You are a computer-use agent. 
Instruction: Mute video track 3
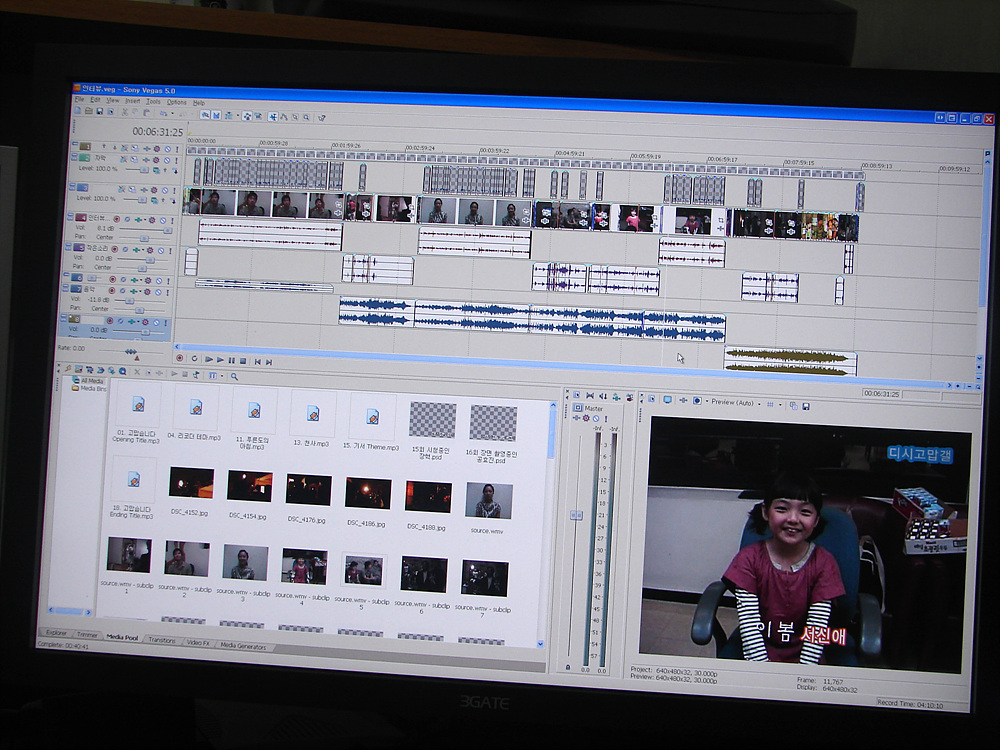tap(165, 190)
